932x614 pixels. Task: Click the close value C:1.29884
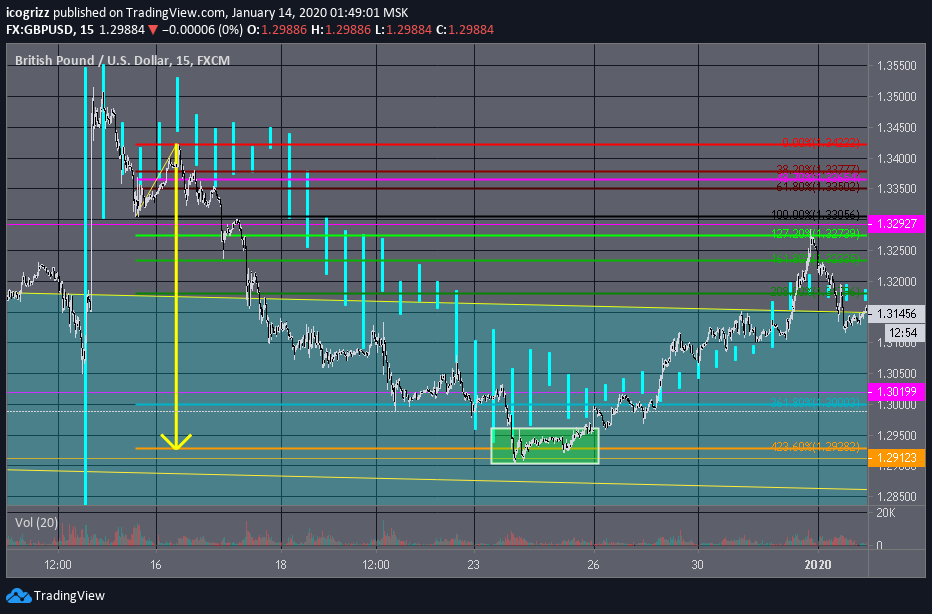(465, 30)
